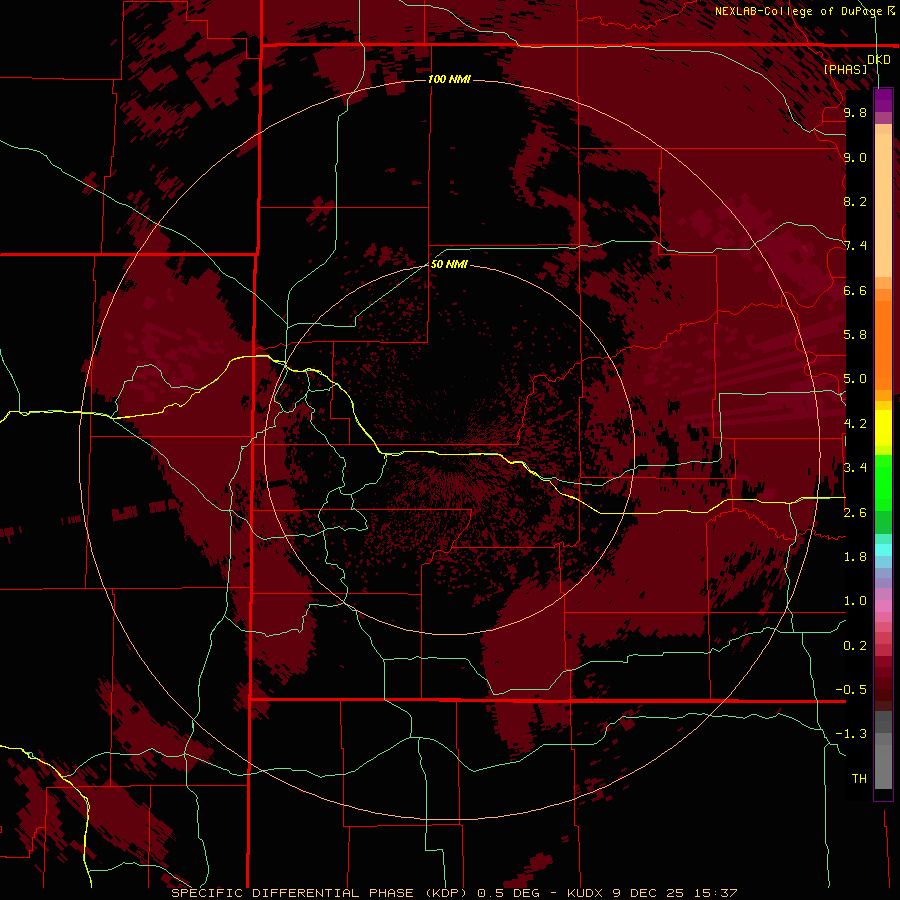Select the 3.4 scale value

coord(855,468)
